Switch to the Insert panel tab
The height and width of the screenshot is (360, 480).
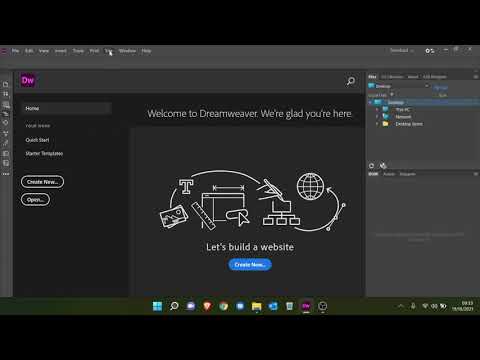coord(413,77)
